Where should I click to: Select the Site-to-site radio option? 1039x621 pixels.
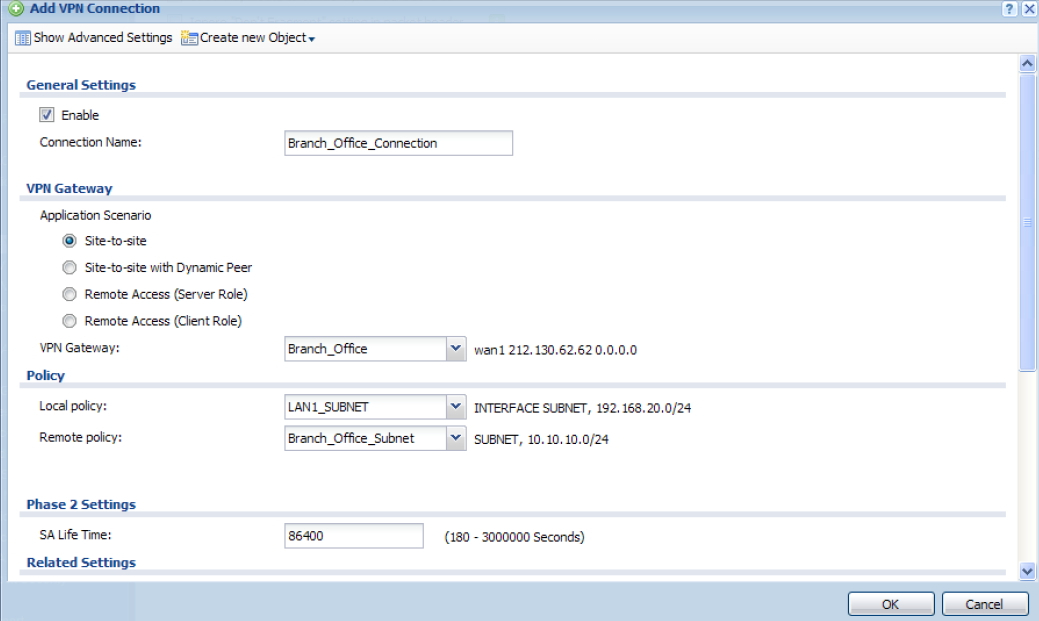click(69, 241)
